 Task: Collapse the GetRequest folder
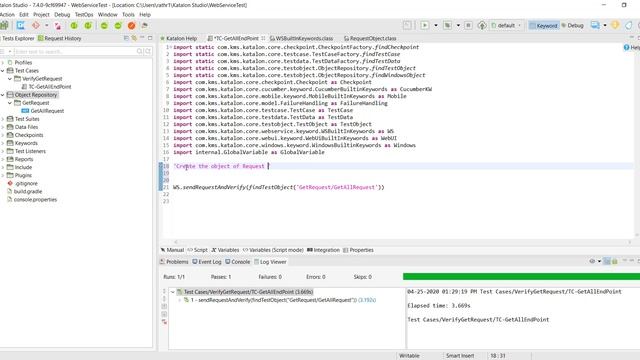[x=10, y=103]
